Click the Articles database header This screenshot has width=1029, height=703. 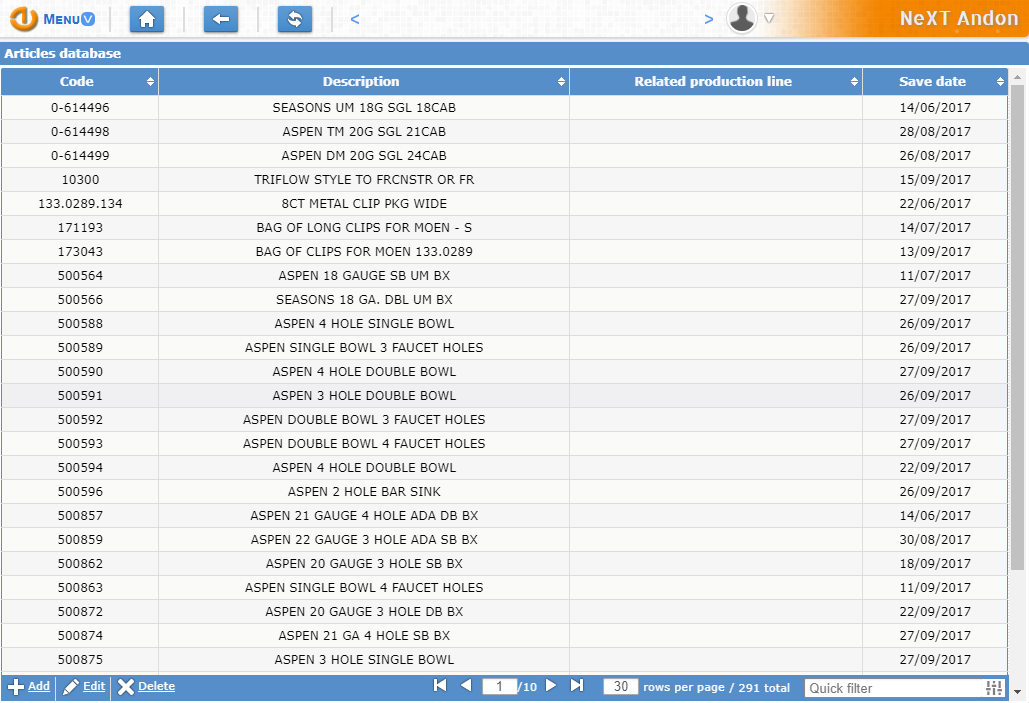pyautogui.click(x=60, y=53)
